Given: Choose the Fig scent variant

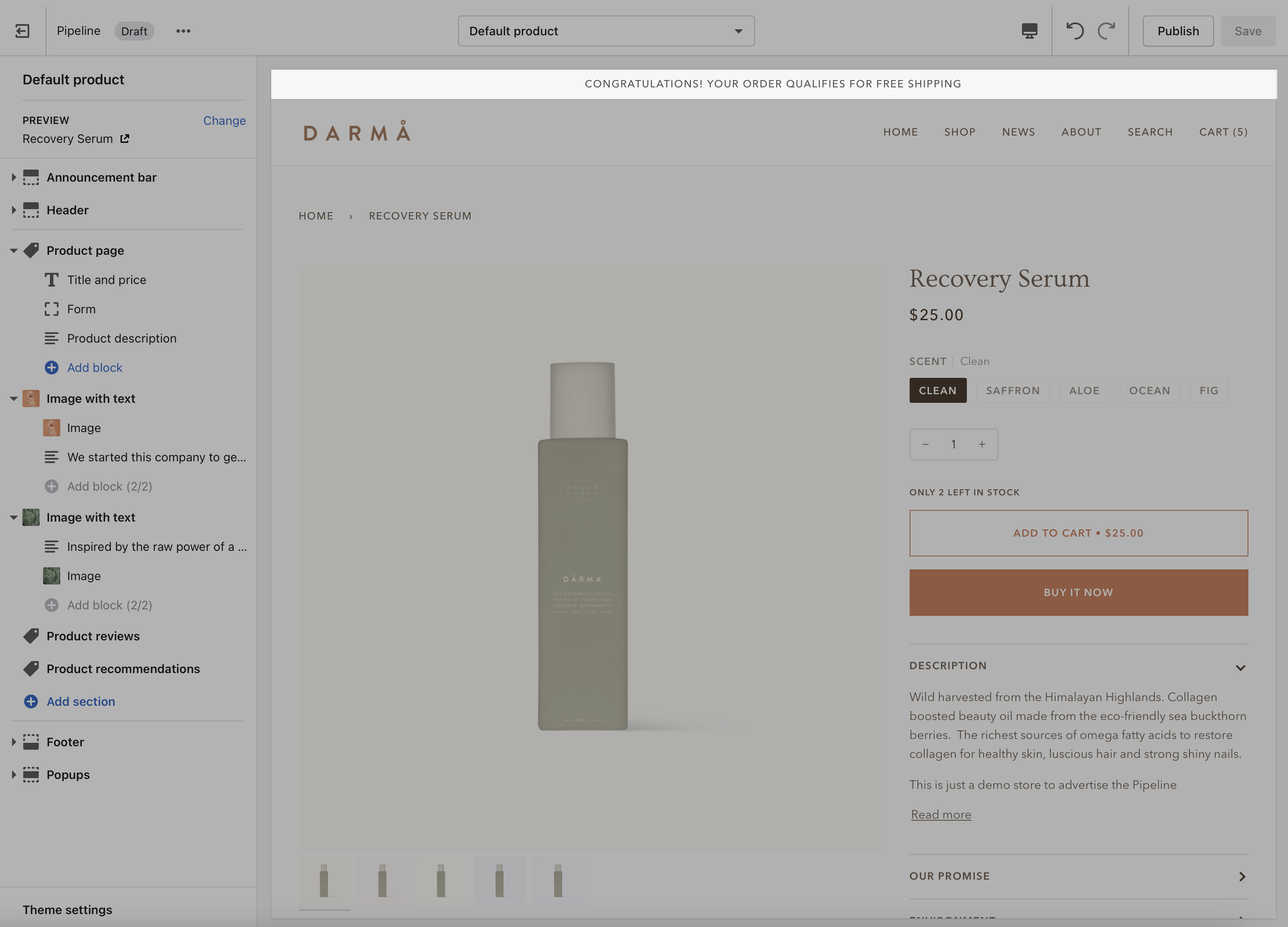Looking at the screenshot, I should [x=1209, y=391].
